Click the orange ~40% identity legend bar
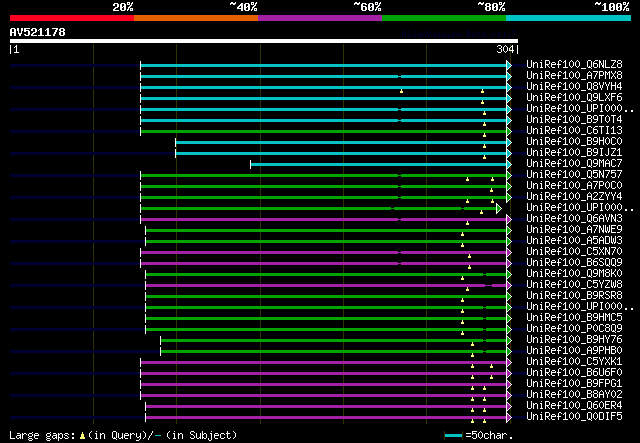The height and width of the screenshot is (443, 640). [x=196, y=18]
